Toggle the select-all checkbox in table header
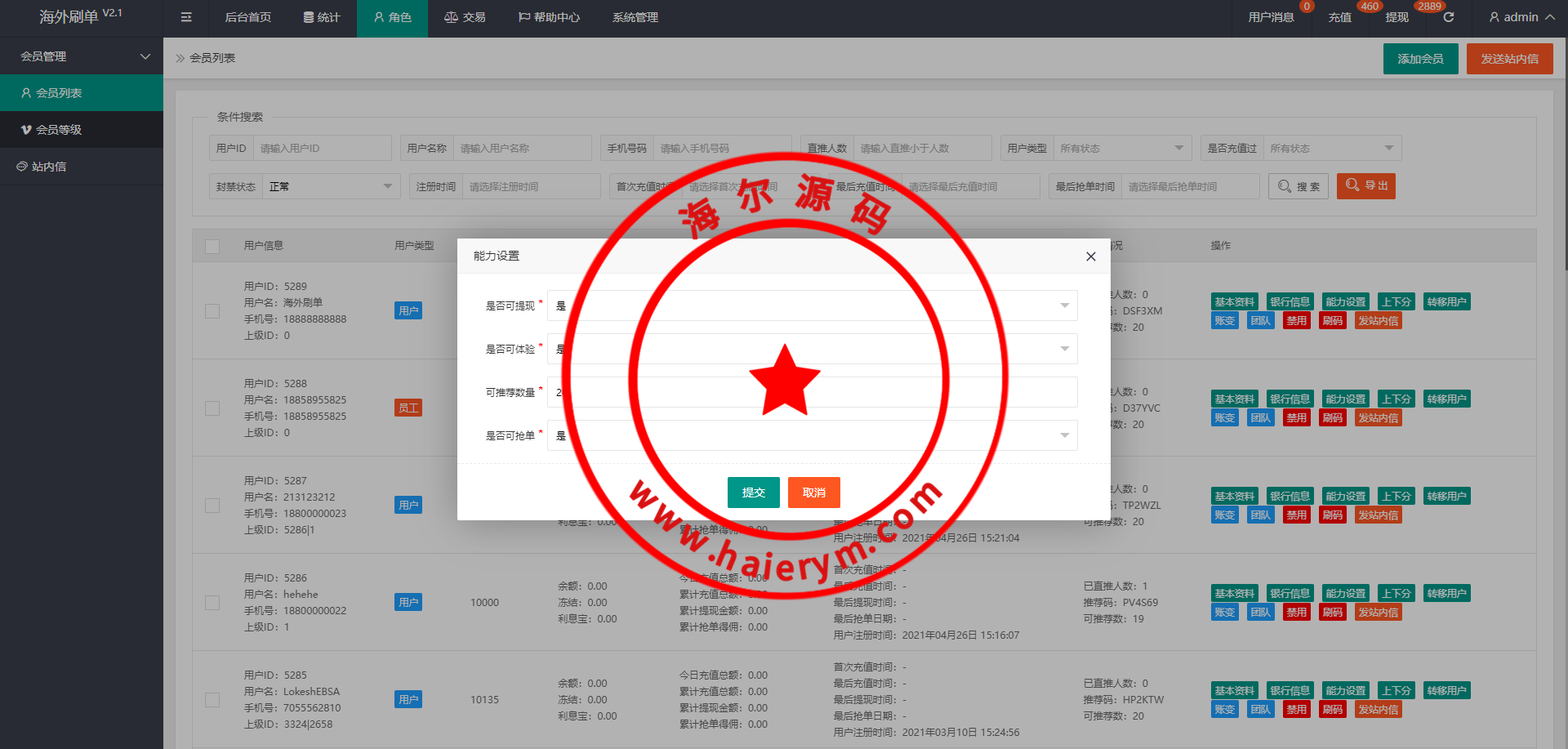This screenshot has height=749, width=1568. tap(212, 246)
